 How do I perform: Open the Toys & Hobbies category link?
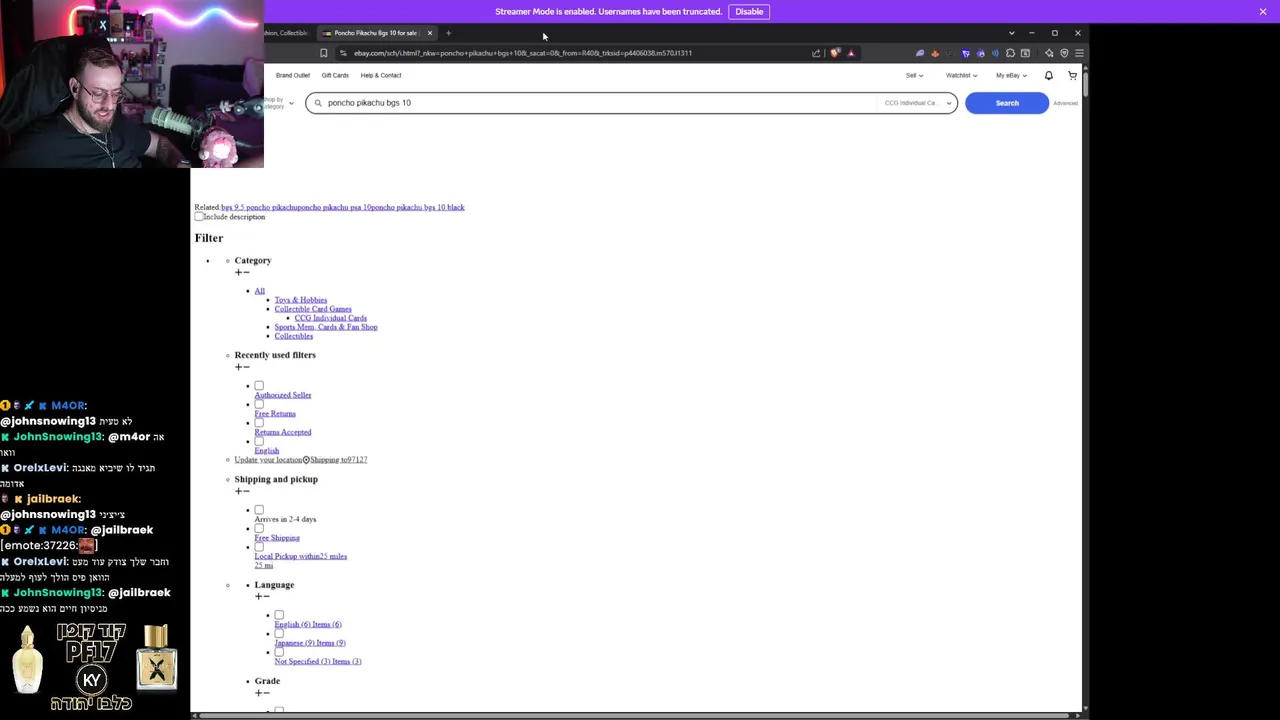point(301,300)
